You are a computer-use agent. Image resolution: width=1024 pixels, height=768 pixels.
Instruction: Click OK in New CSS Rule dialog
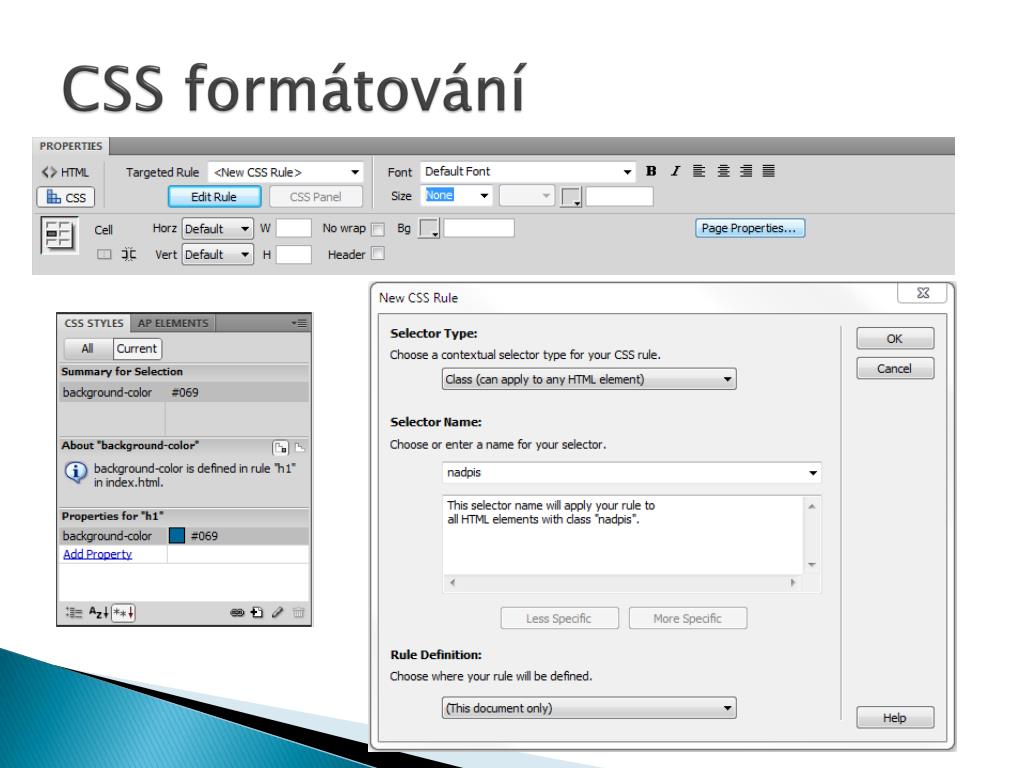[x=895, y=339]
